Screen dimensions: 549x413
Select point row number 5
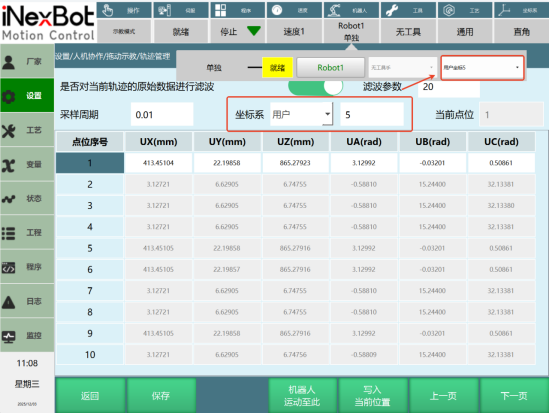point(90,248)
